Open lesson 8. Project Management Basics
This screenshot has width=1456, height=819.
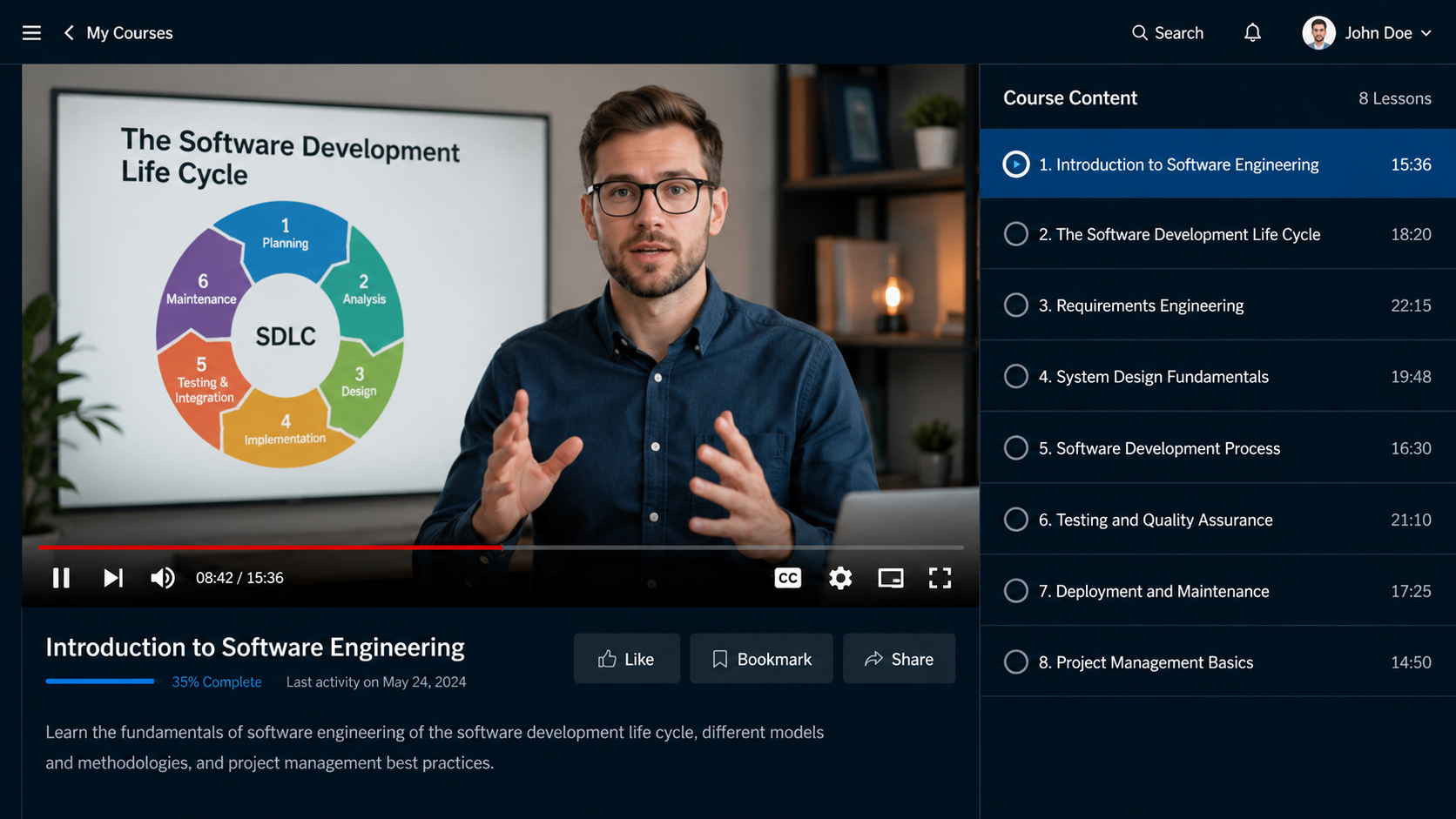tap(1217, 662)
